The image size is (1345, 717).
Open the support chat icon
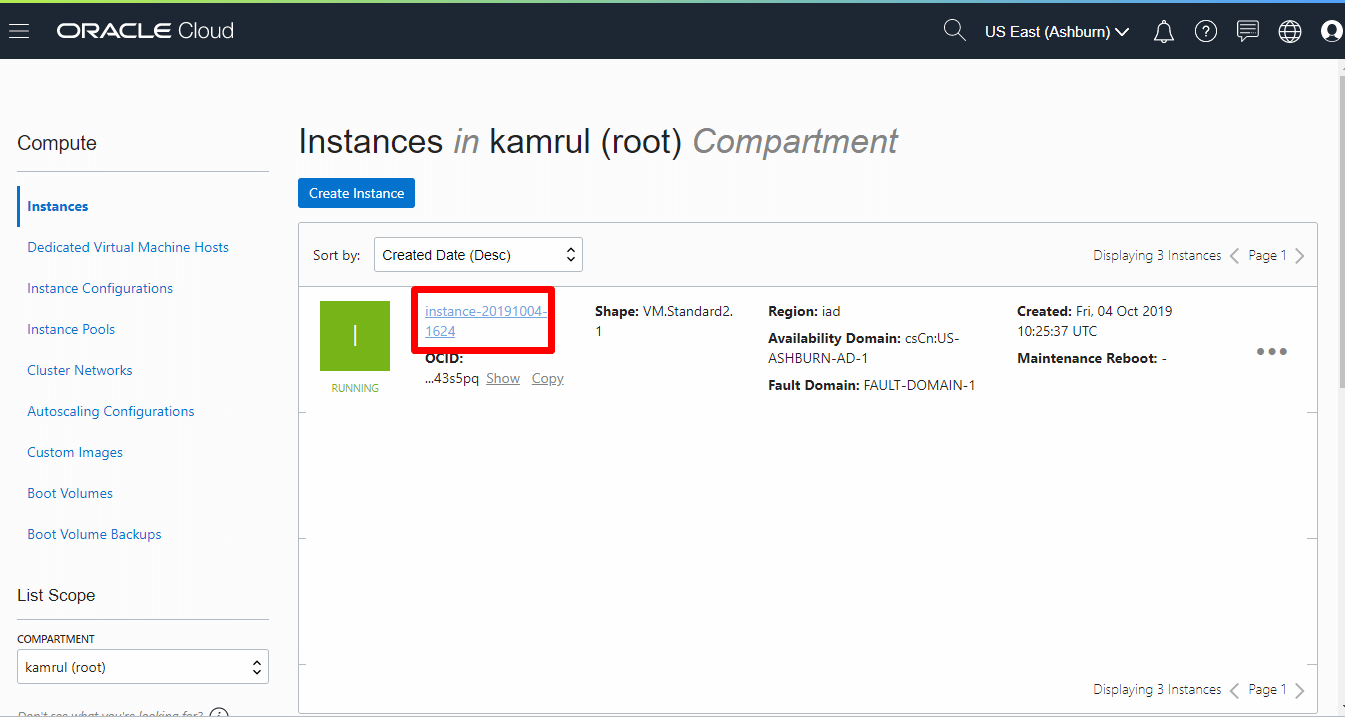pos(1248,32)
